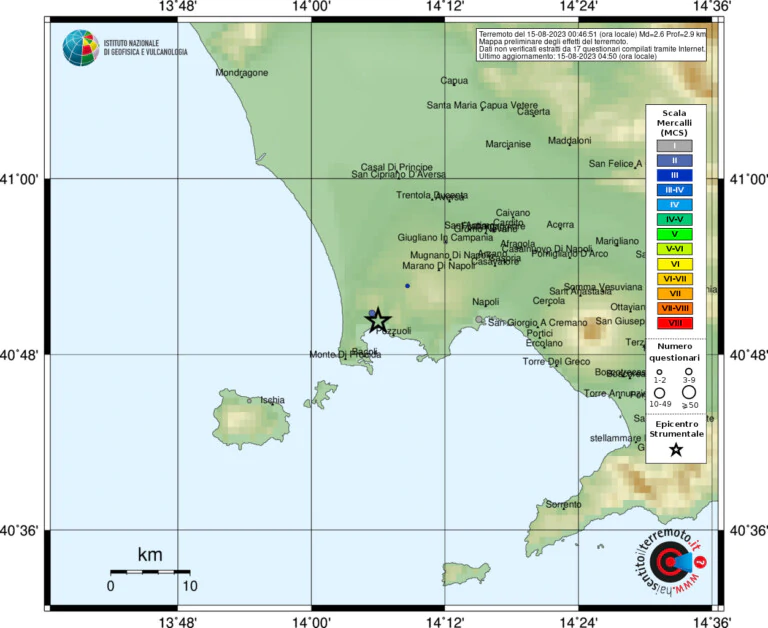
Task: Click the Maddaloni label
Action: (570, 141)
